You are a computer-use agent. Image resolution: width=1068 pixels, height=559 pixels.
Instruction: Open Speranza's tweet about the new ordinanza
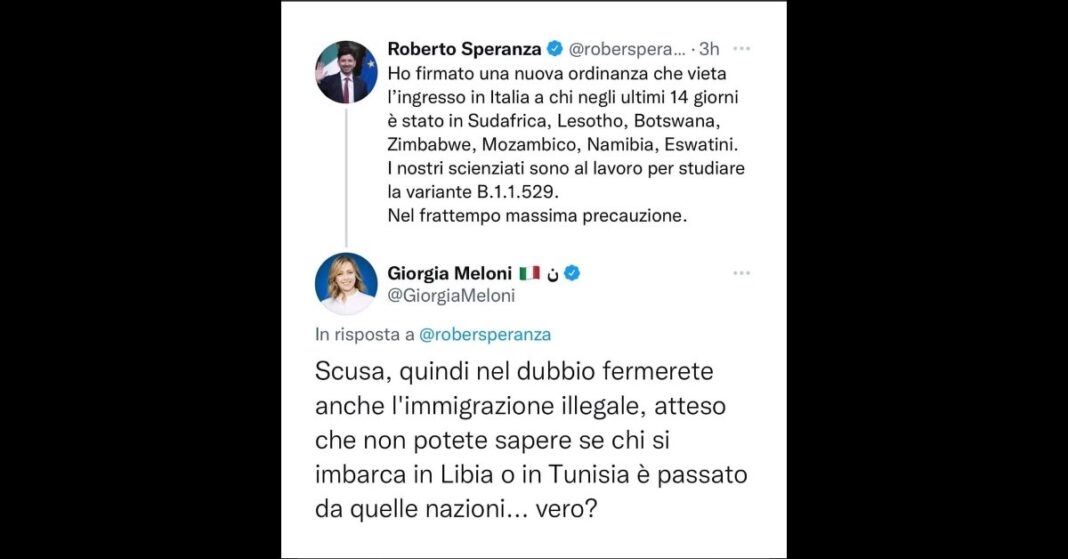[x=565, y=144]
